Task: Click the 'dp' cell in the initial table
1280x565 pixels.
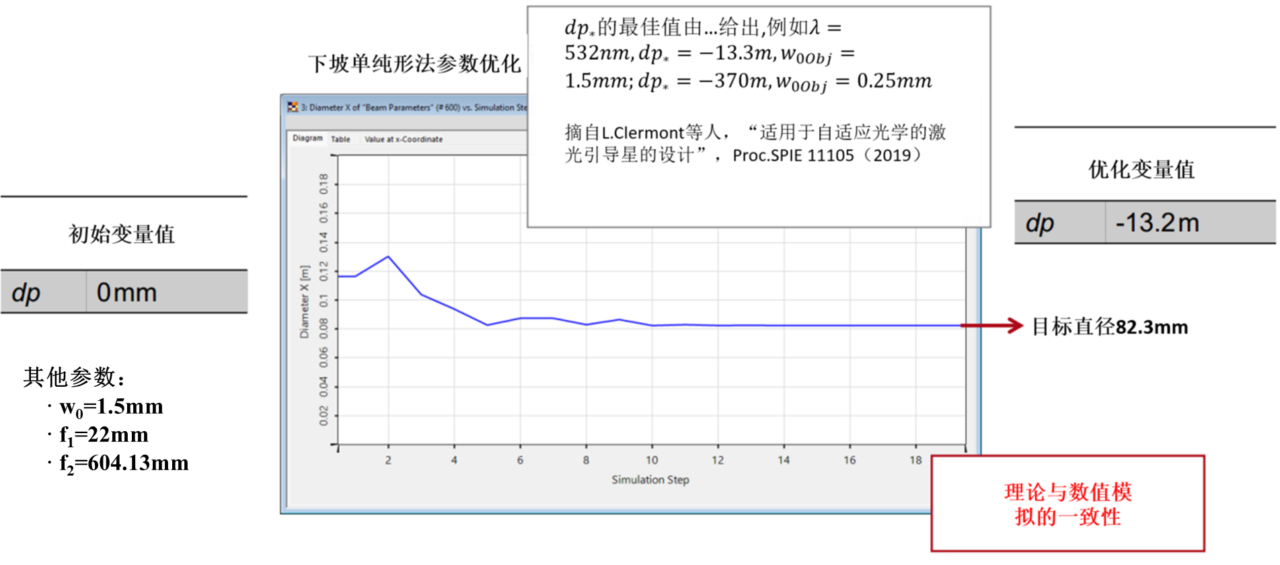Action: pos(26,295)
